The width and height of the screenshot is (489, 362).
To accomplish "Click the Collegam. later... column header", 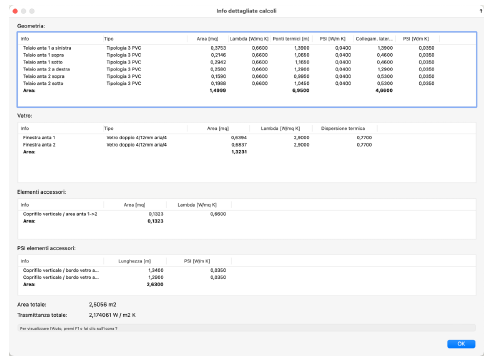I will [375, 39].
